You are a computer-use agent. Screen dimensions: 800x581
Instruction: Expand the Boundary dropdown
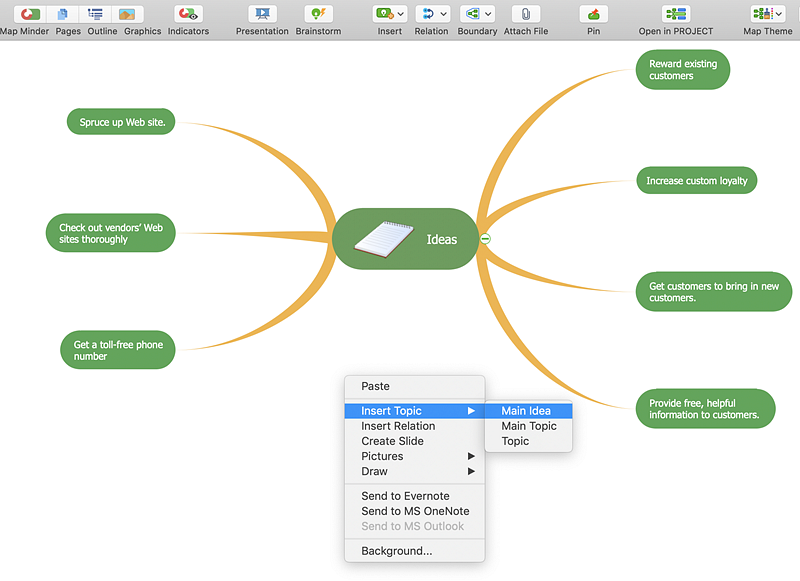point(487,14)
